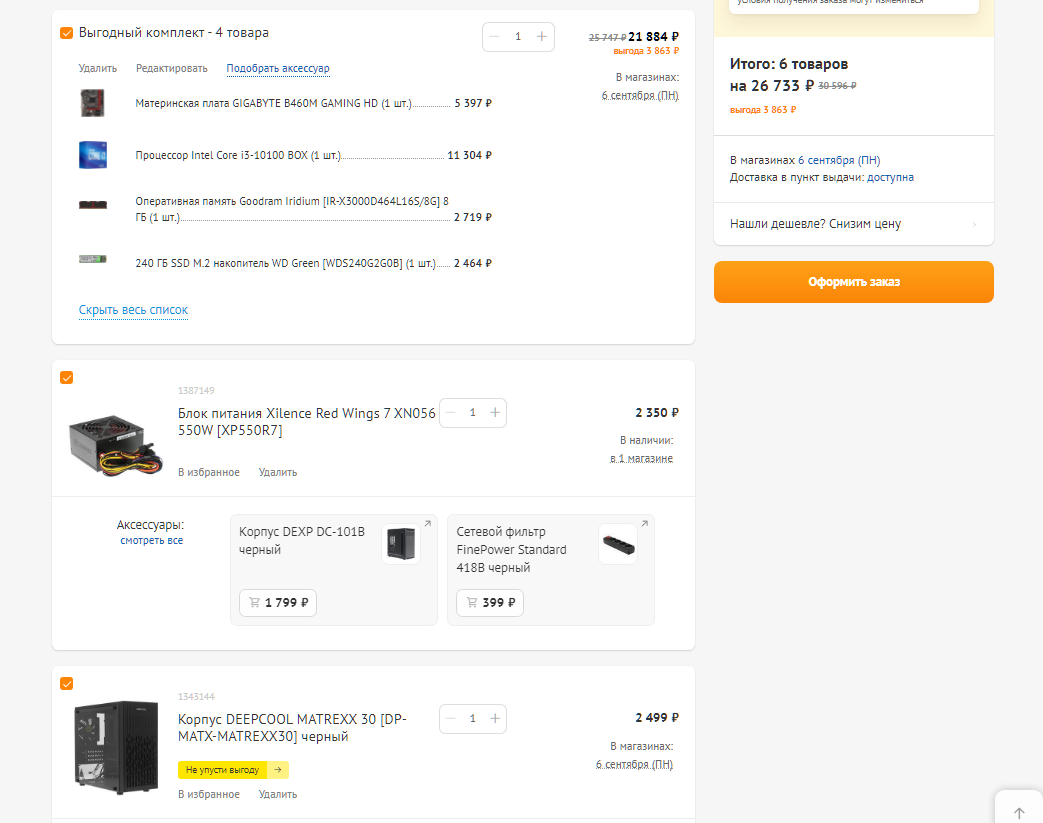Uncheck the DEEPCOOL MATREXX 30 case checkbox
The image size is (1043, 823).
(x=67, y=684)
